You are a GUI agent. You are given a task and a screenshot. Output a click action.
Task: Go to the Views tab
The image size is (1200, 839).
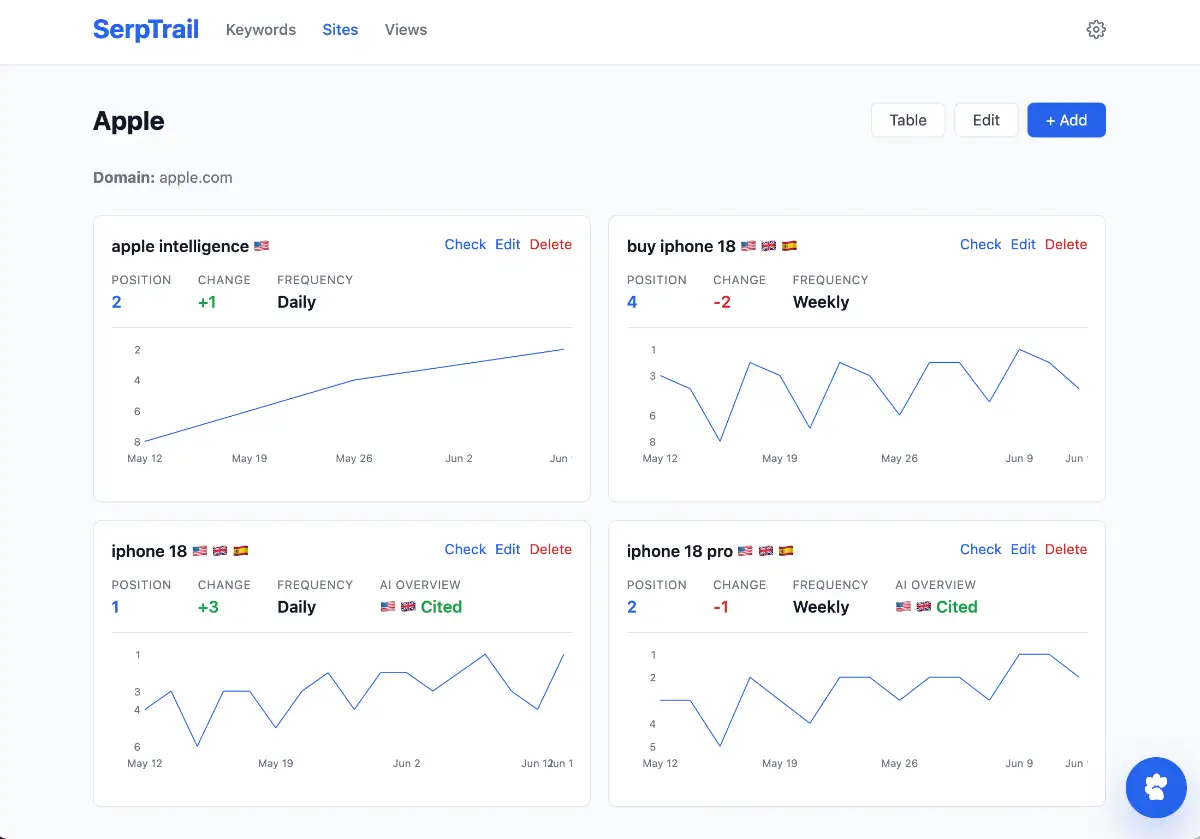coord(406,30)
